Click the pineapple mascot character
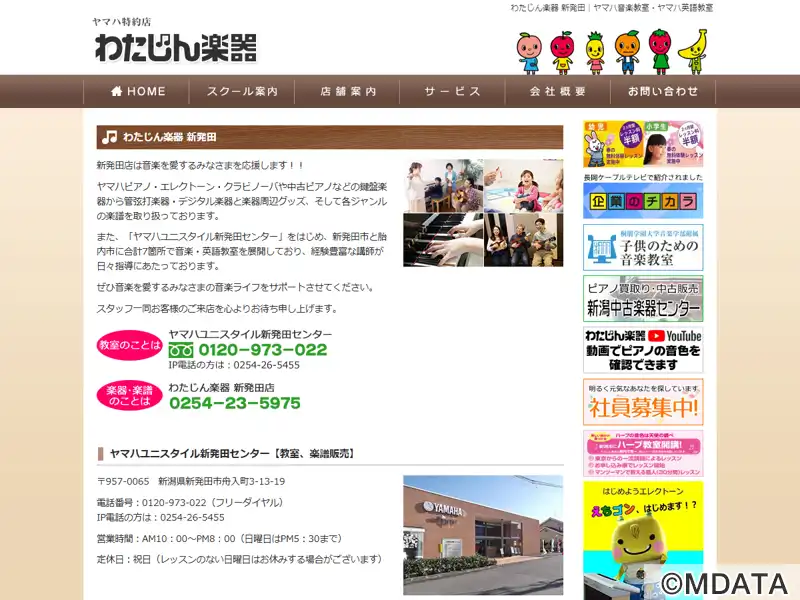 click(595, 53)
